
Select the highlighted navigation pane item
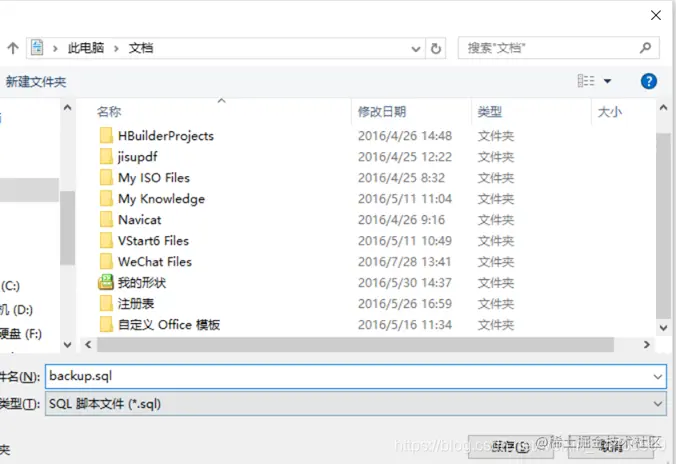click(x=29, y=190)
